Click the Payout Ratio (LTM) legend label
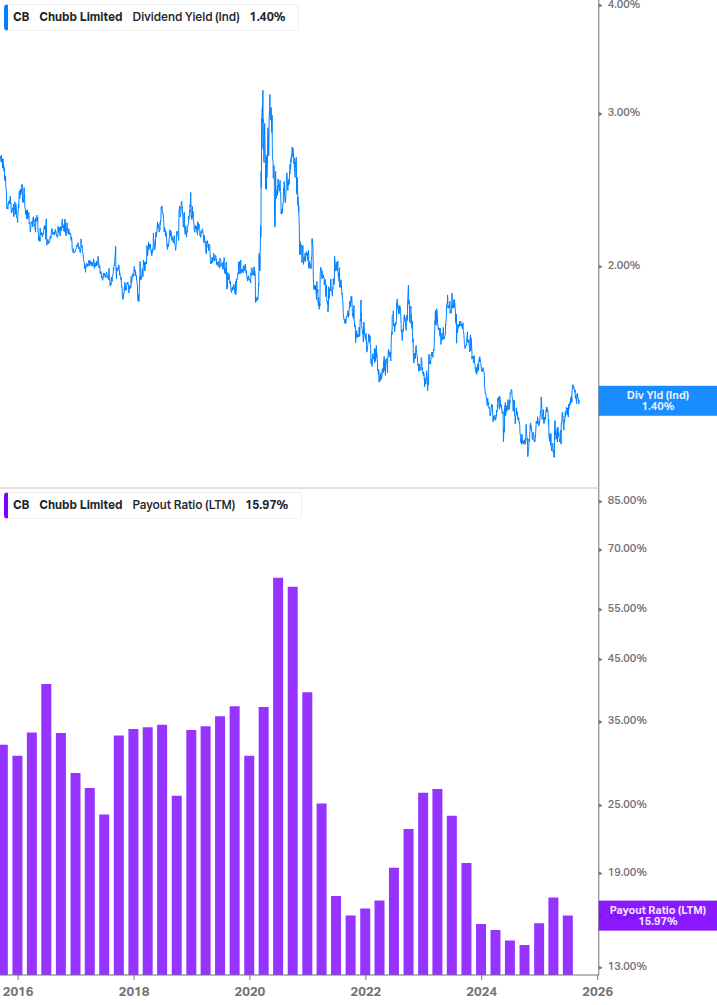The image size is (717, 1005). coord(184,505)
